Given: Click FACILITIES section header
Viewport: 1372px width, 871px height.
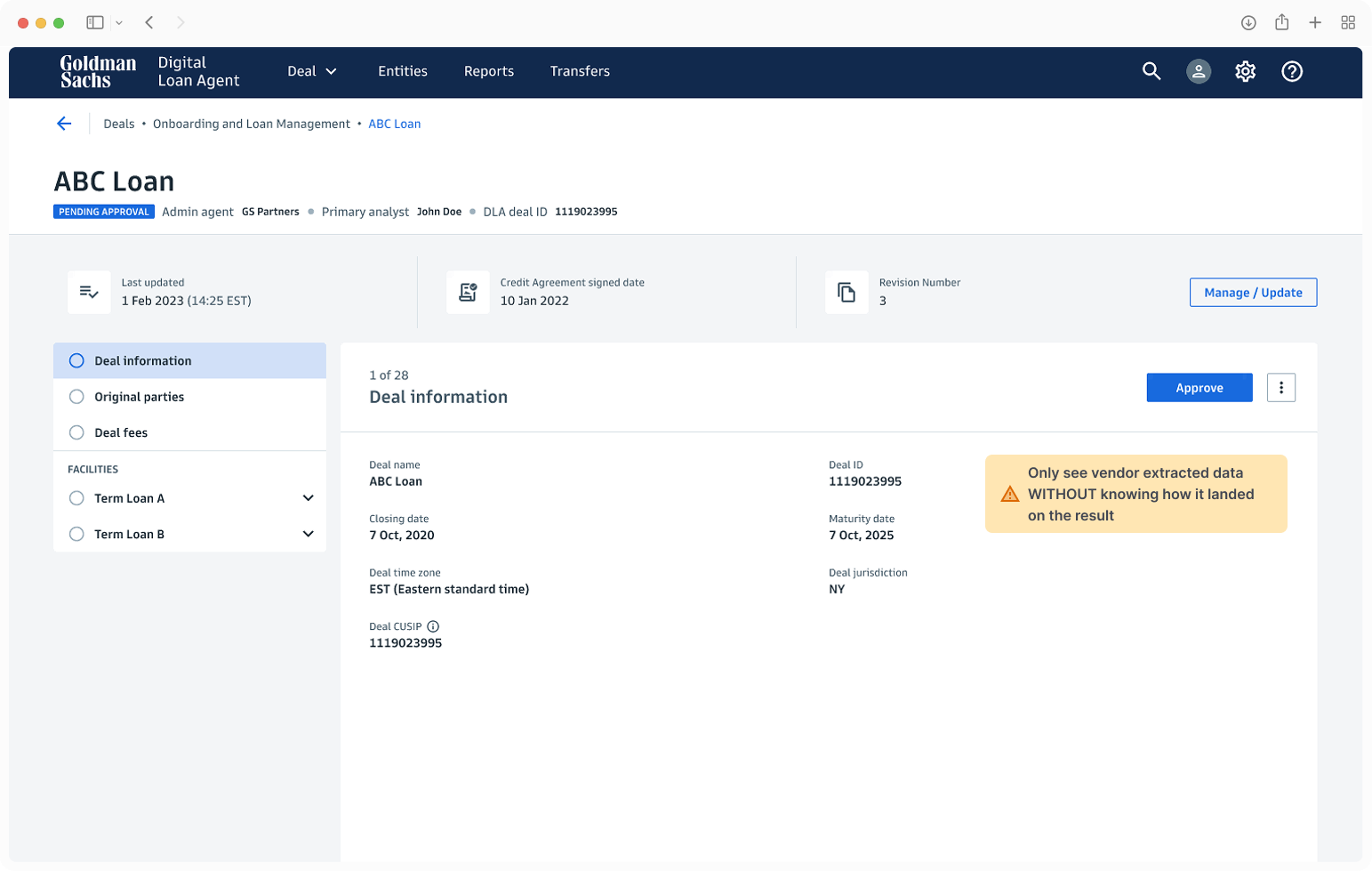Looking at the screenshot, I should (x=93, y=469).
